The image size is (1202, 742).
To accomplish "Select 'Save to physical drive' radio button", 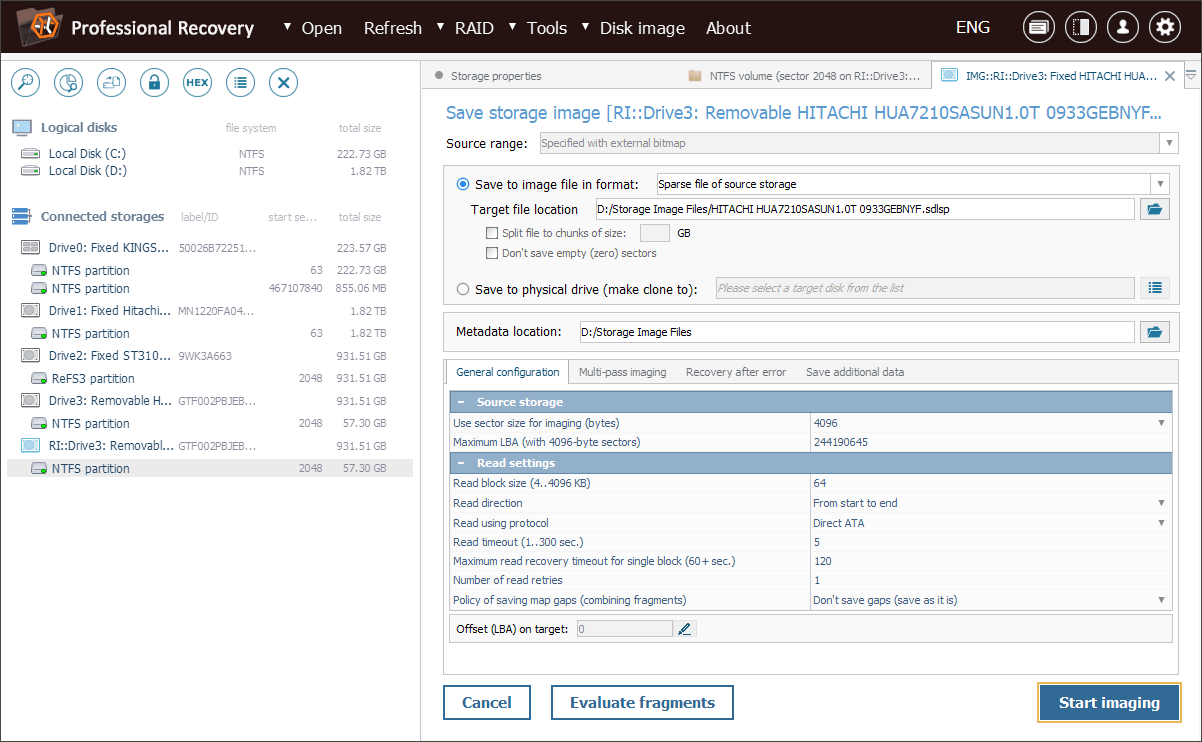I will click(463, 289).
